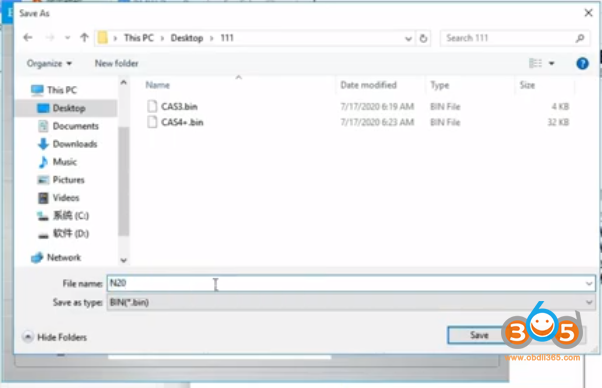Click the navigation pane scrollbar thumb
602x388 pixels.
pyautogui.click(x=124, y=181)
